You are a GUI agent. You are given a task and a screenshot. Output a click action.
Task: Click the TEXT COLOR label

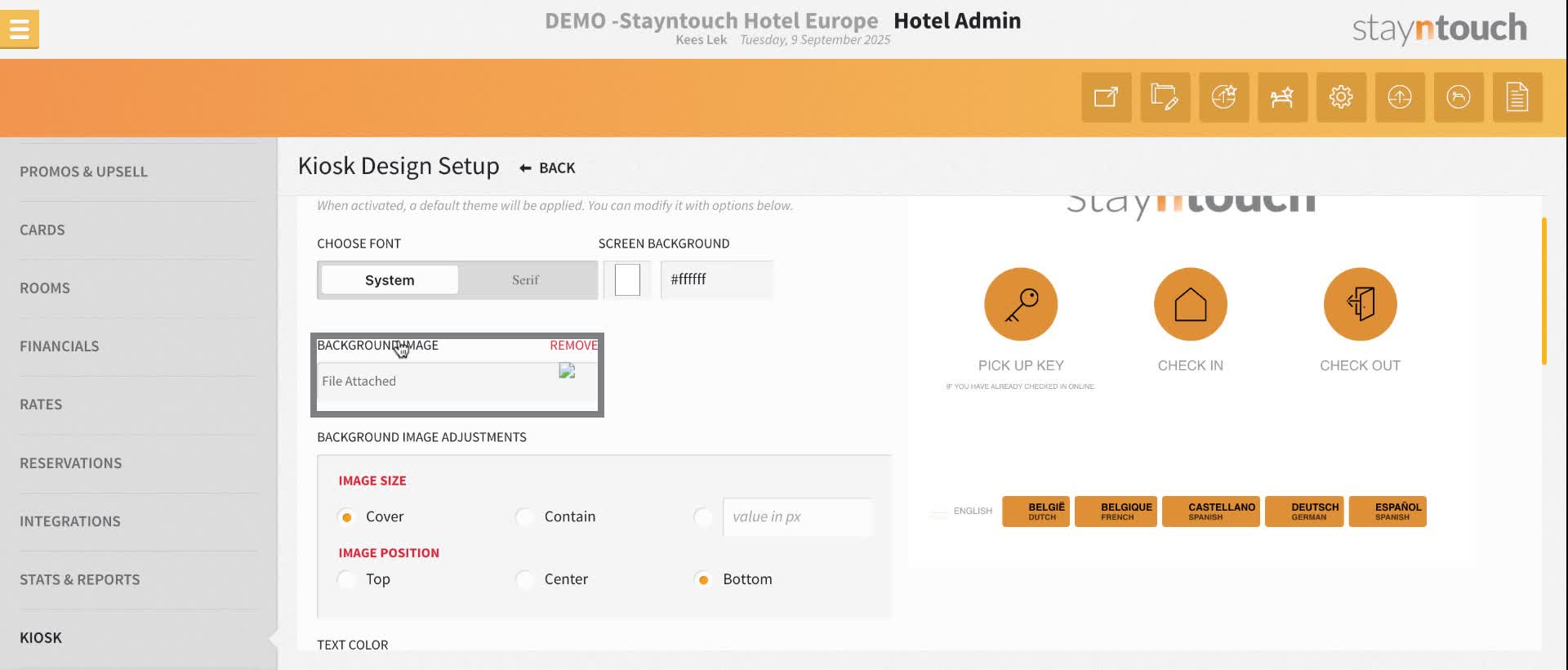pos(353,645)
